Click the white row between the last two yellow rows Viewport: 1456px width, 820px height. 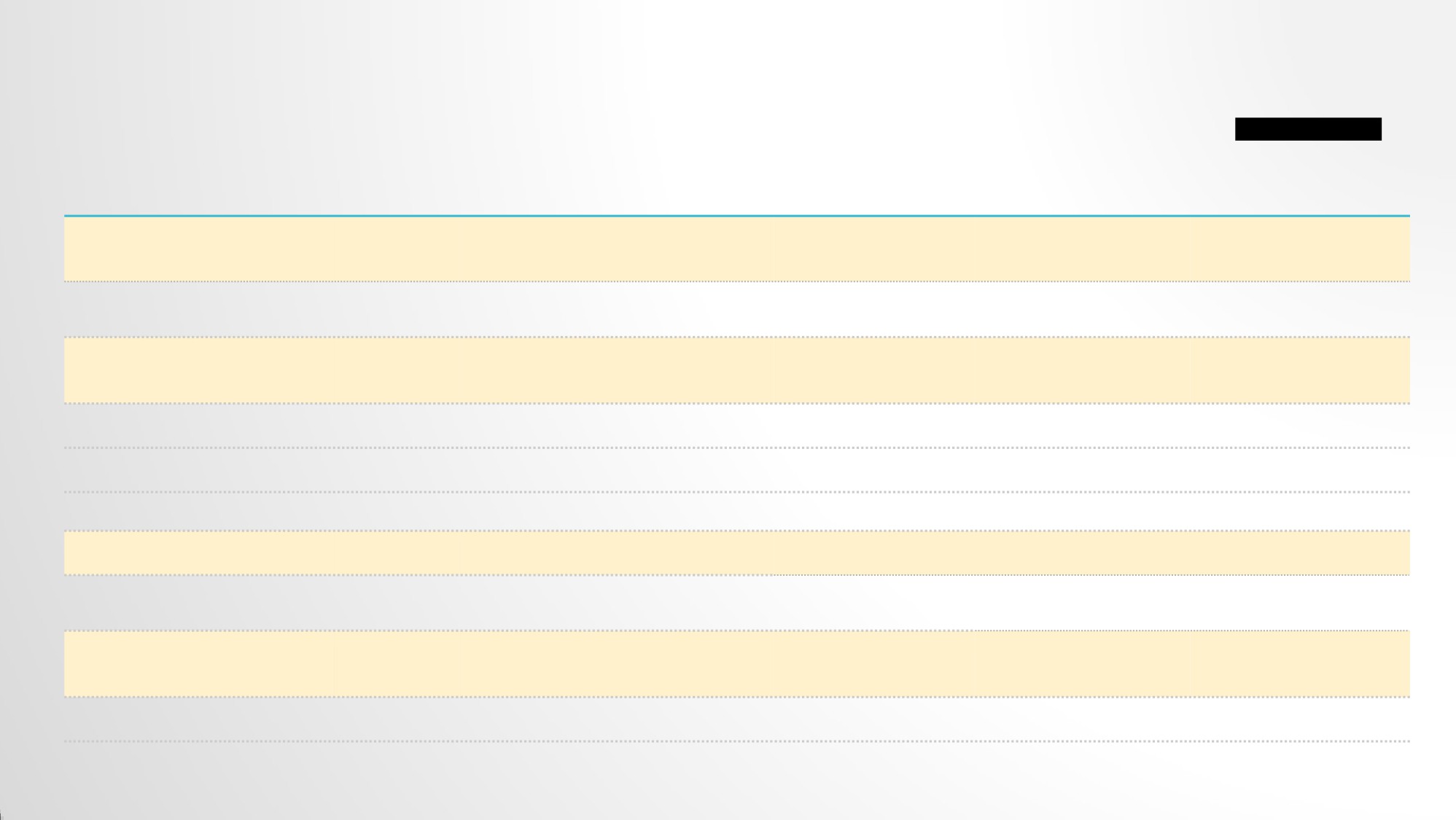click(x=736, y=603)
